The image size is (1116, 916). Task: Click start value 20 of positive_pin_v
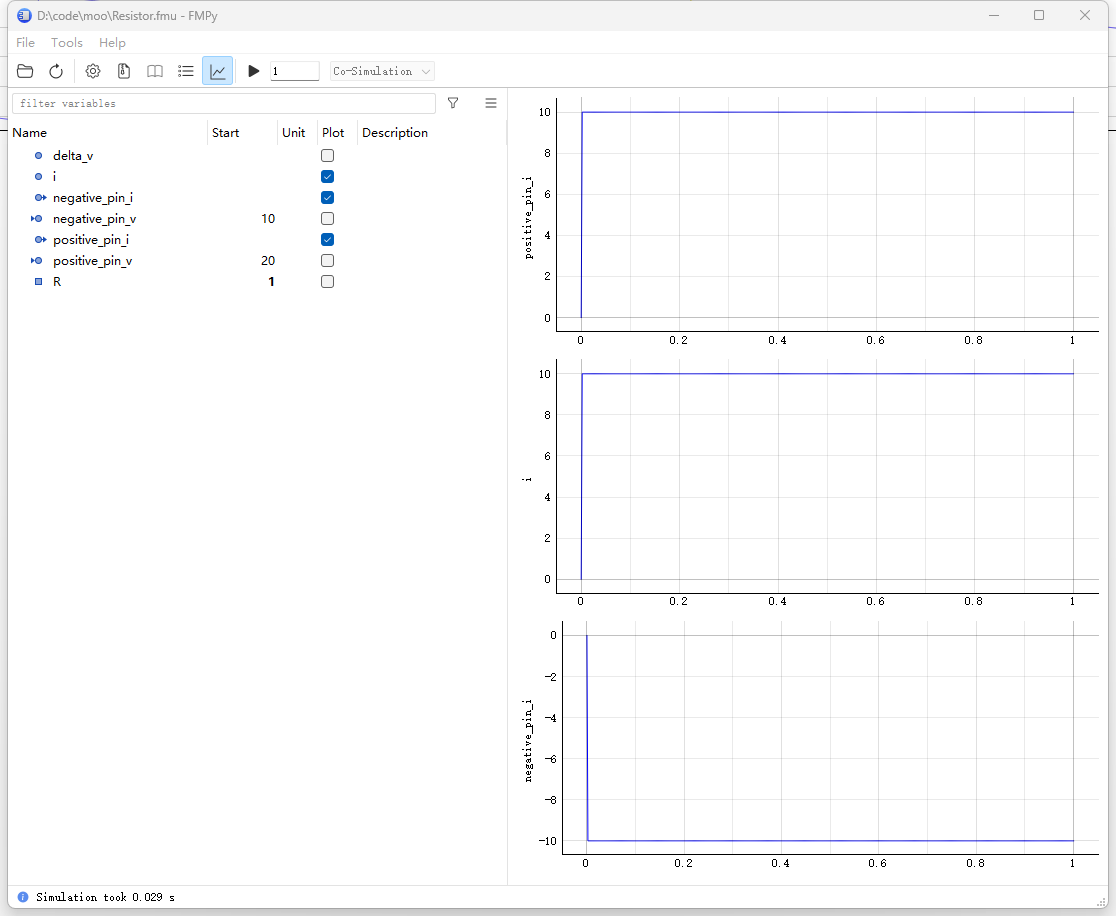pos(268,260)
